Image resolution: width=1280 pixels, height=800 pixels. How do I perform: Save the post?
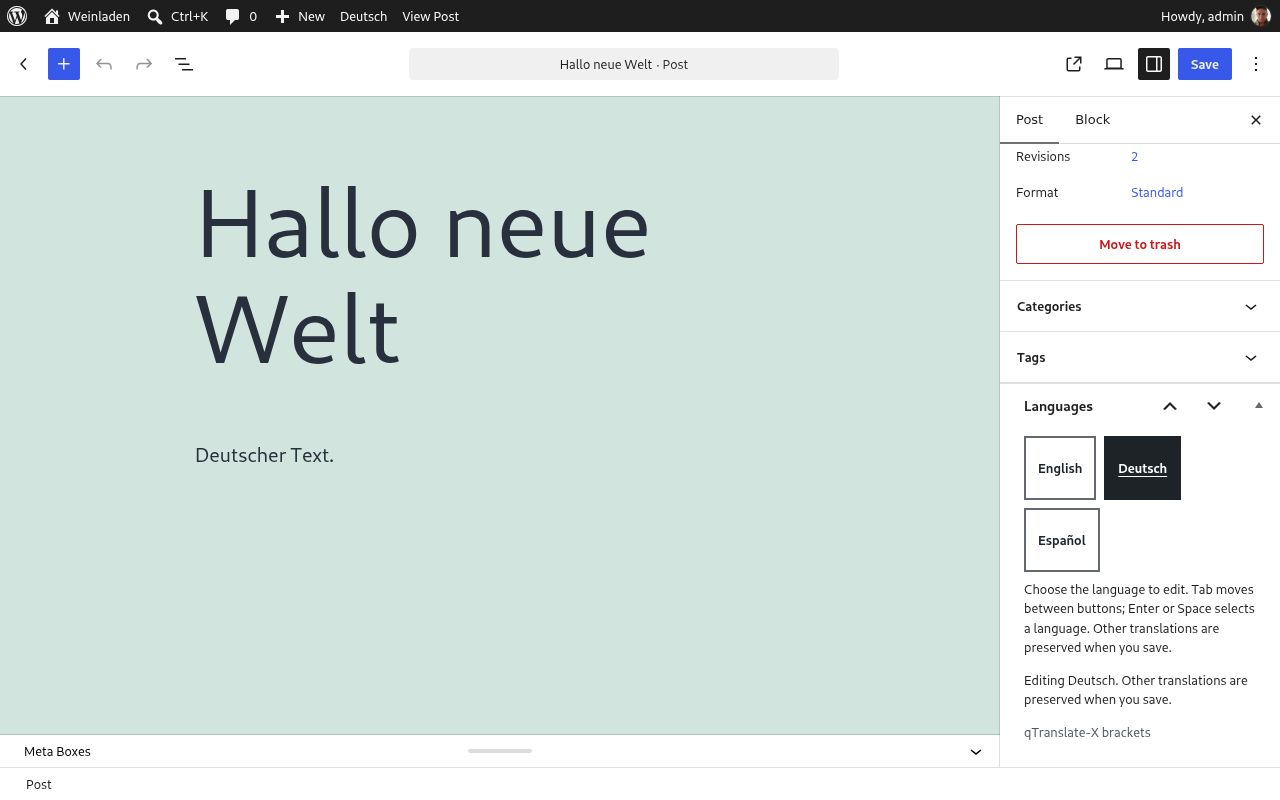click(1205, 64)
